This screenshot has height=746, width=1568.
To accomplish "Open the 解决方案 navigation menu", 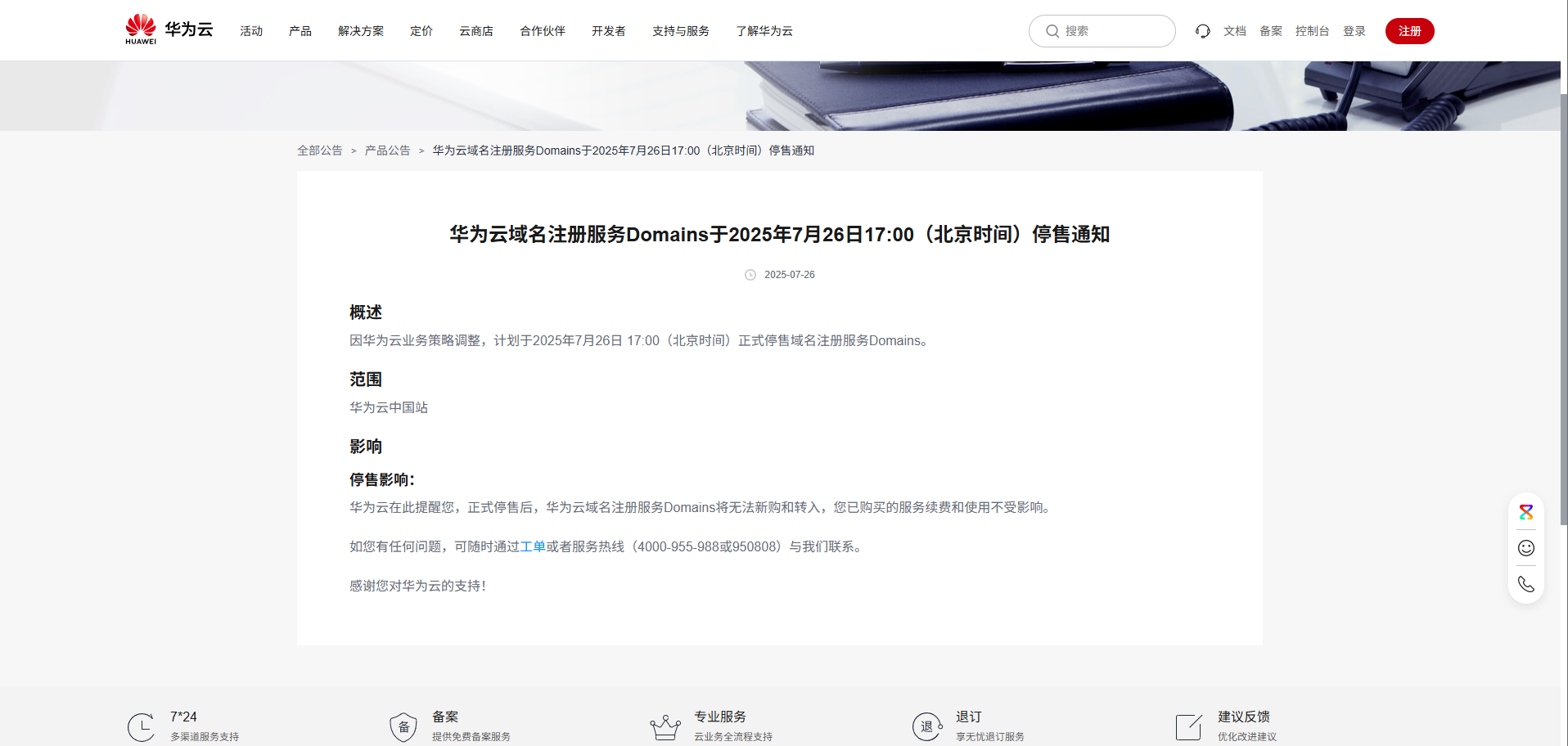I will coord(360,30).
